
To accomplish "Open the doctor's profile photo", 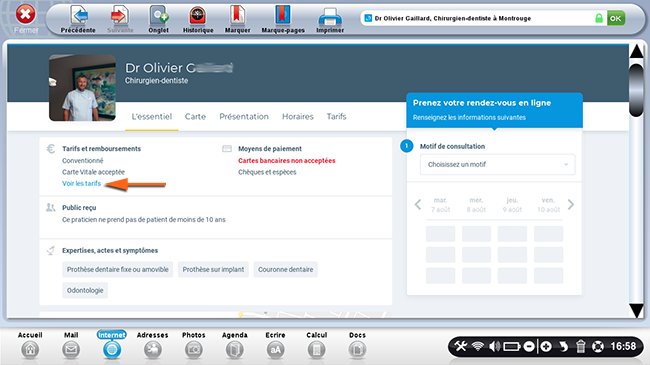I will [82, 88].
